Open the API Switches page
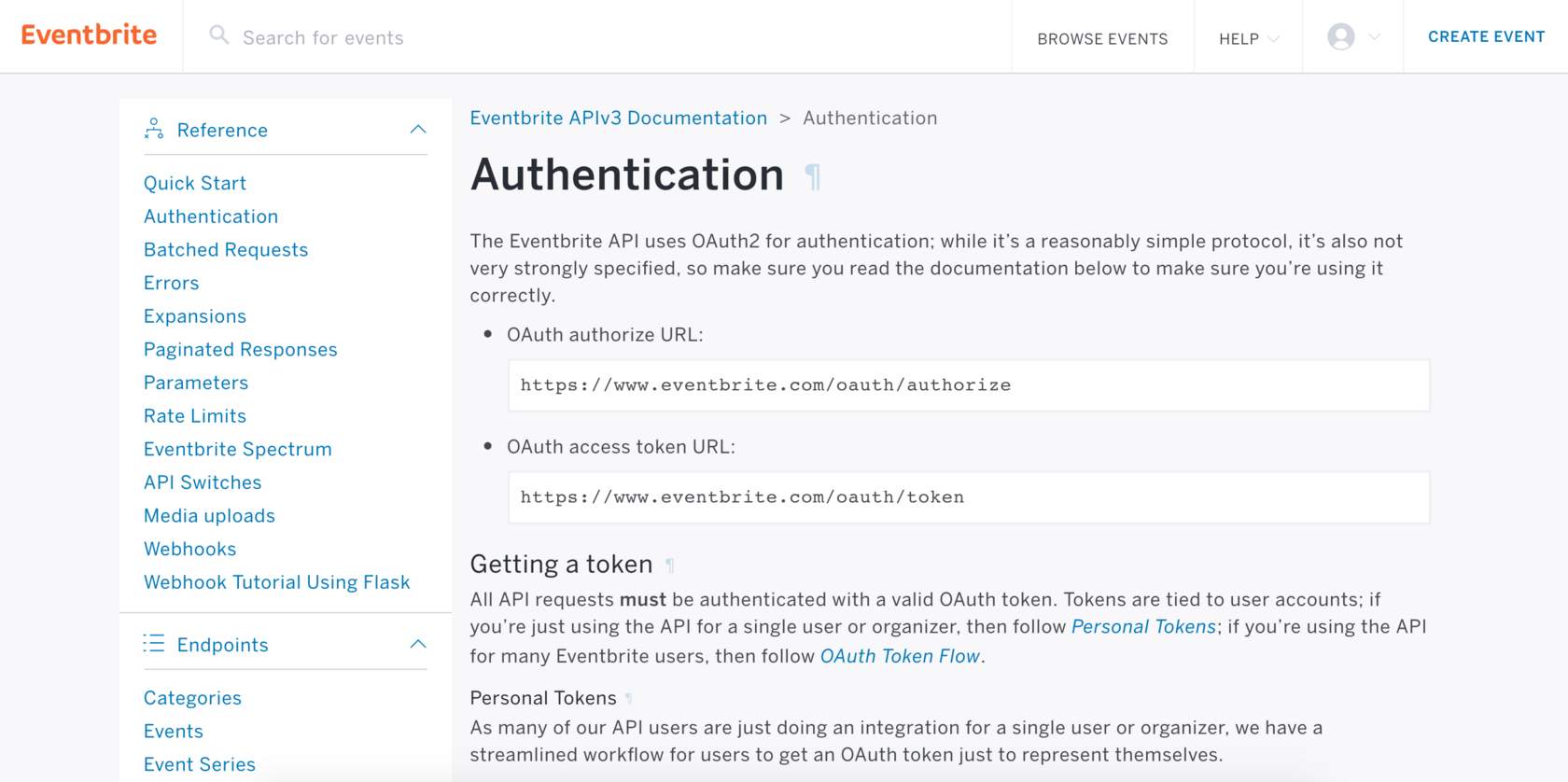The width and height of the screenshot is (1568, 782). tap(203, 482)
